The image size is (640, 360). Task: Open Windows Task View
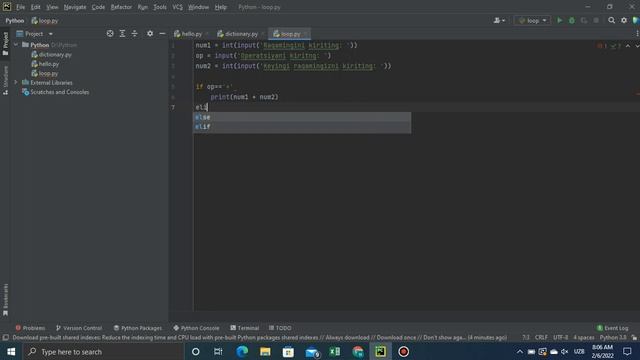point(218,351)
